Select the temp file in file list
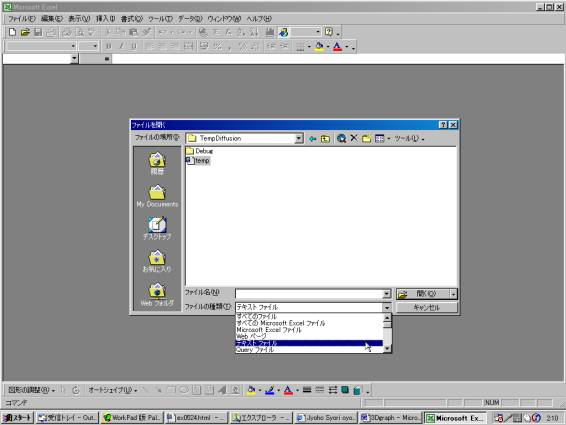 198,160
